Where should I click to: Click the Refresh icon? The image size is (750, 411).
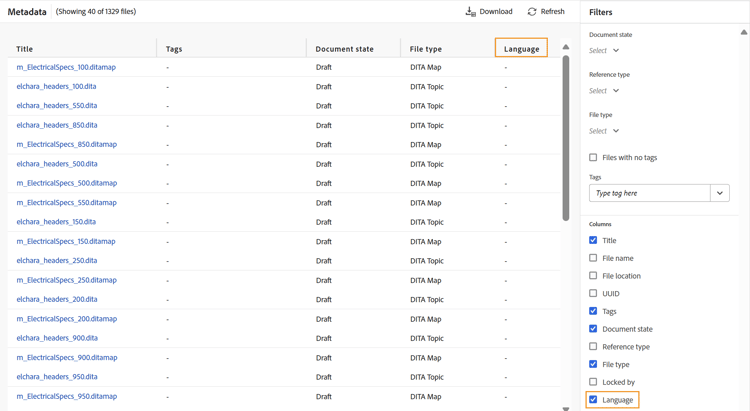[x=532, y=11]
